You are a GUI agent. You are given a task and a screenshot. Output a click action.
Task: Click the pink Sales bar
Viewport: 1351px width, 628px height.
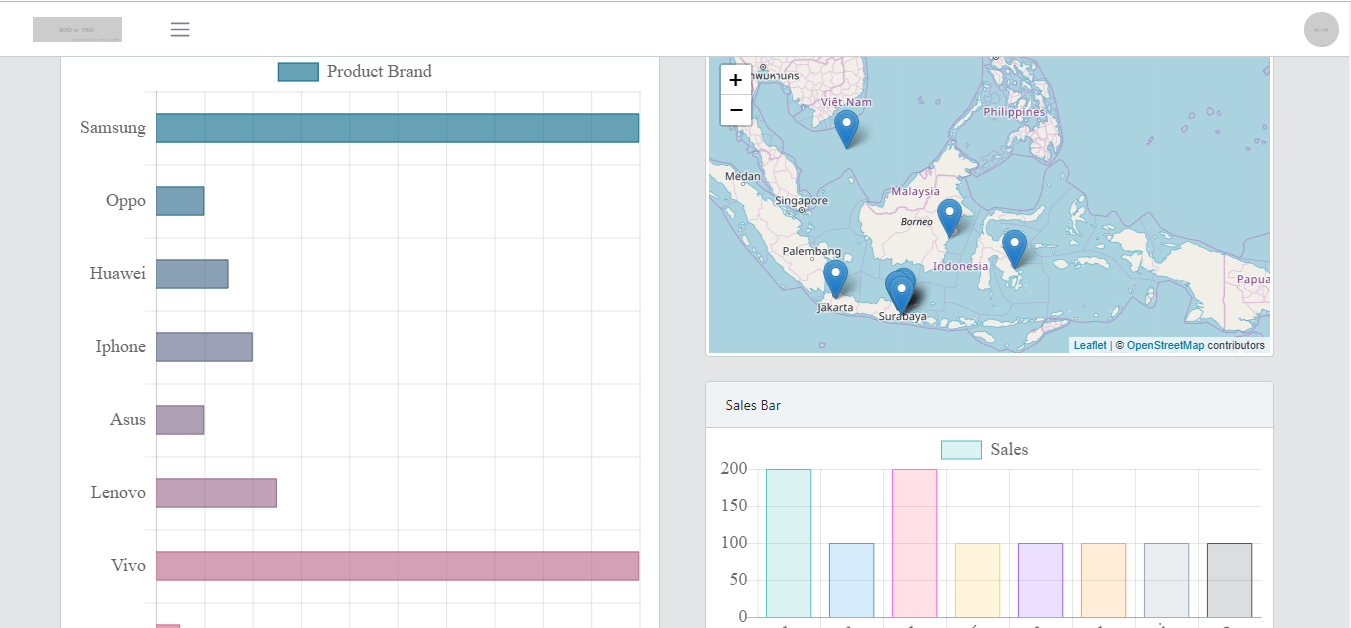914,543
